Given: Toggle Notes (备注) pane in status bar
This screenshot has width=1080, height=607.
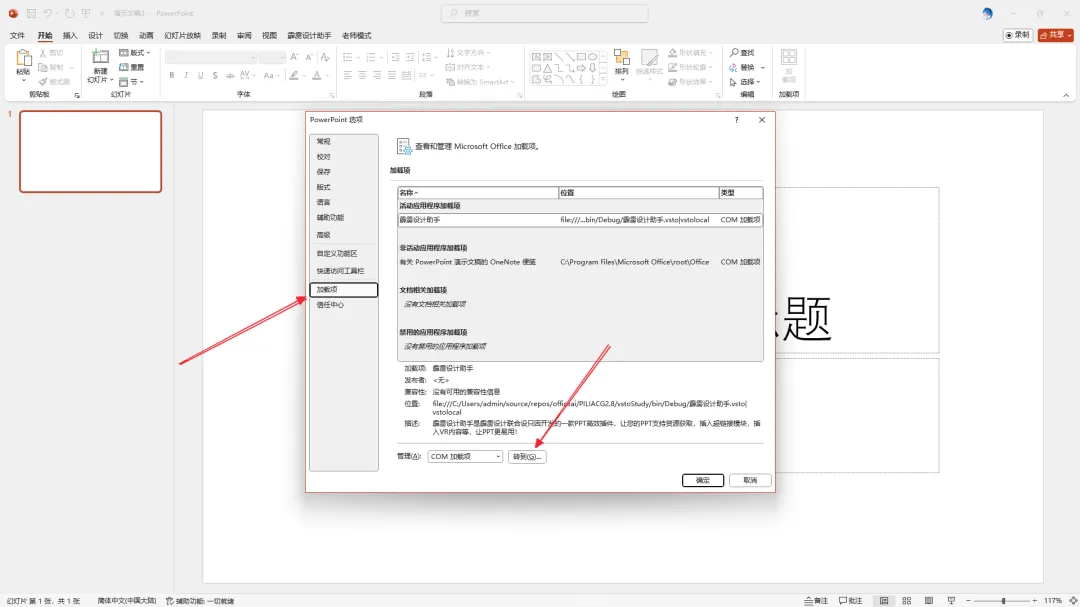Looking at the screenshot, I should pyautogui.click(x=816, y=601).
